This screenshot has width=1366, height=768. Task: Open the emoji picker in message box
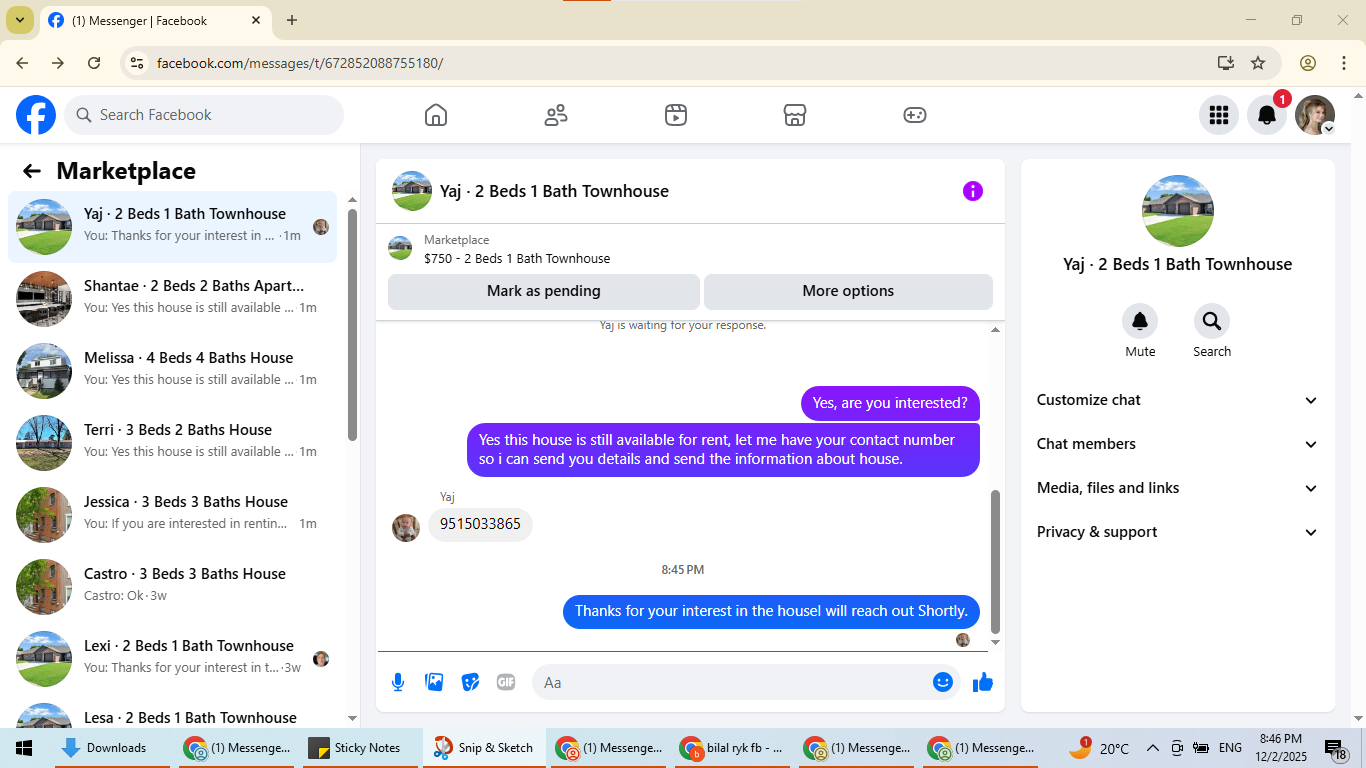pos(943,682)
